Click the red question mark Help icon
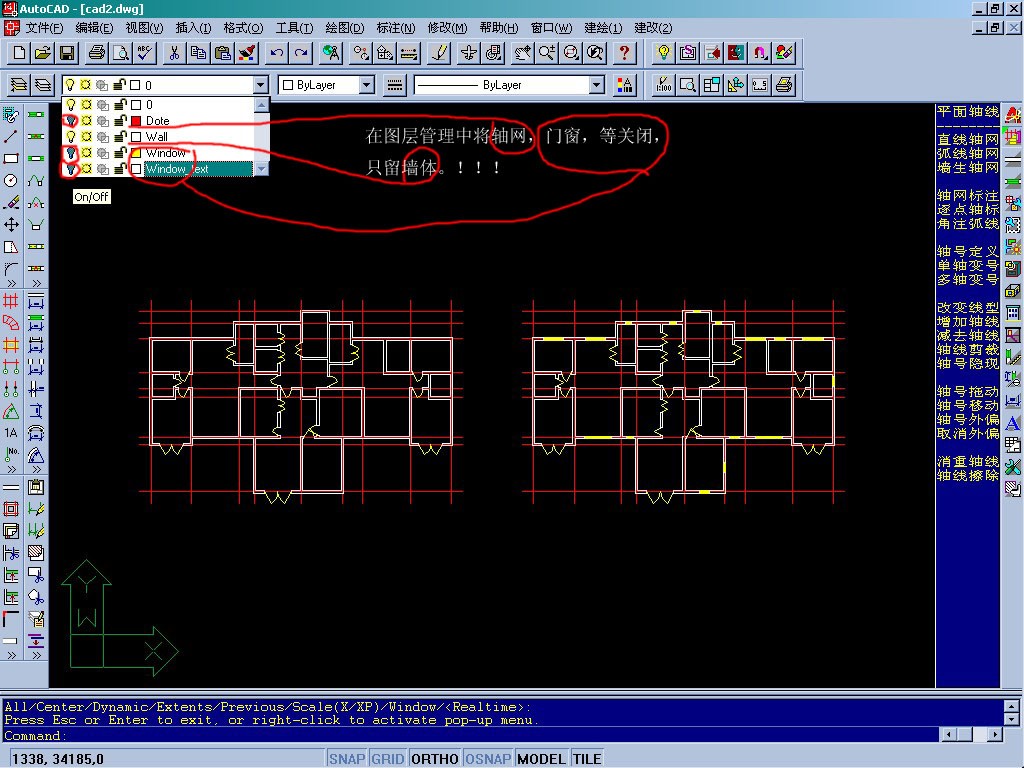The image size is (1024, 768). point(624,53)
